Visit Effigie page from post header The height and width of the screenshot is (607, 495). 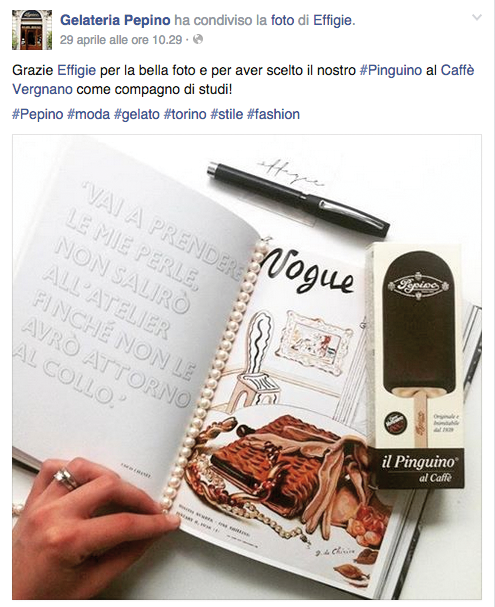pos(334,20)
